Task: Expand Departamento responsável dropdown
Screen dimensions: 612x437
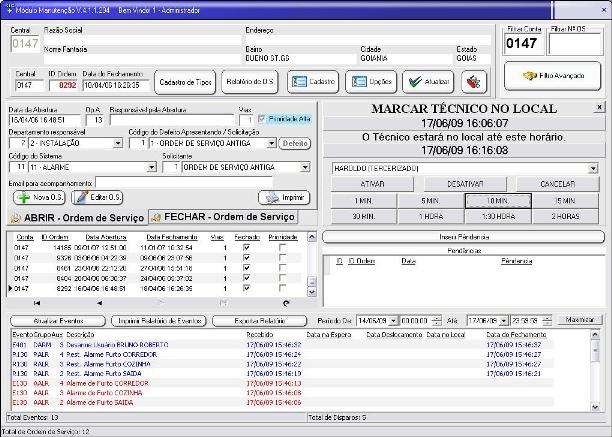Action: point(118,144)
